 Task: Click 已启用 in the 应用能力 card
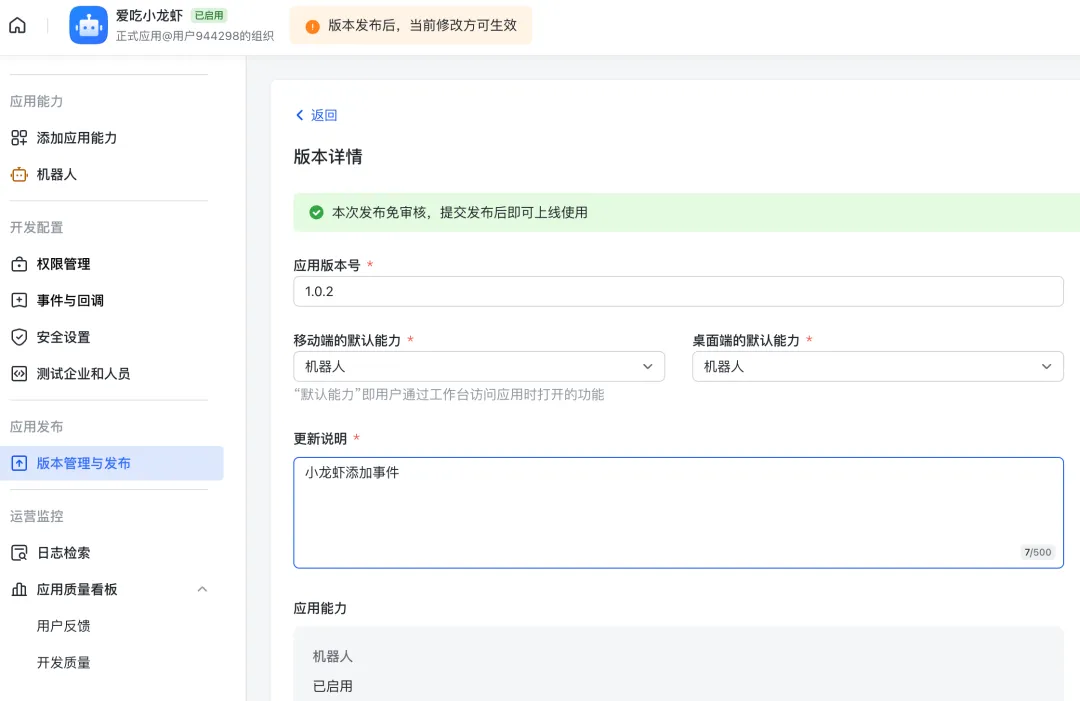333,686
